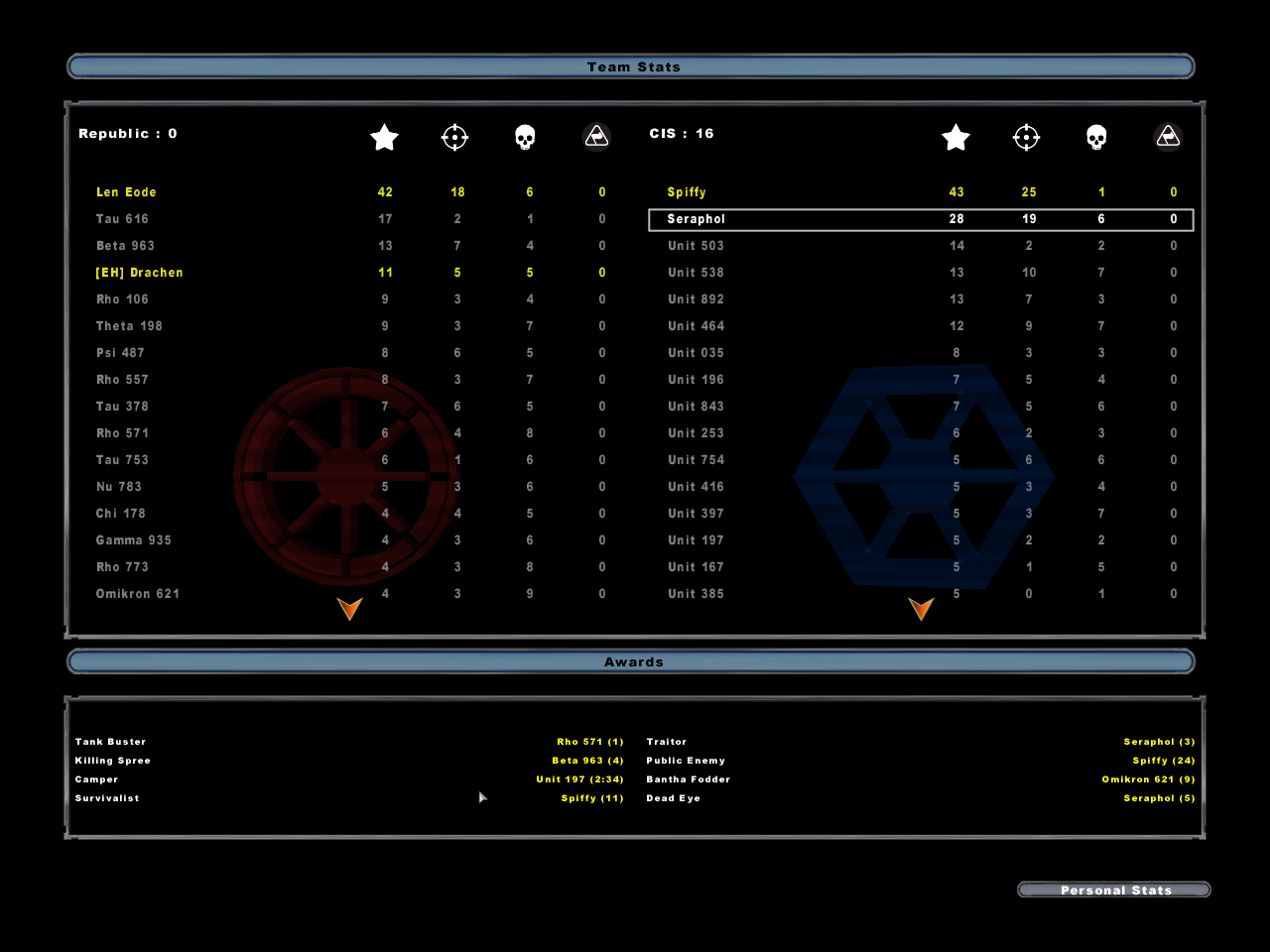Select player Tau 616

pos(122,219)
